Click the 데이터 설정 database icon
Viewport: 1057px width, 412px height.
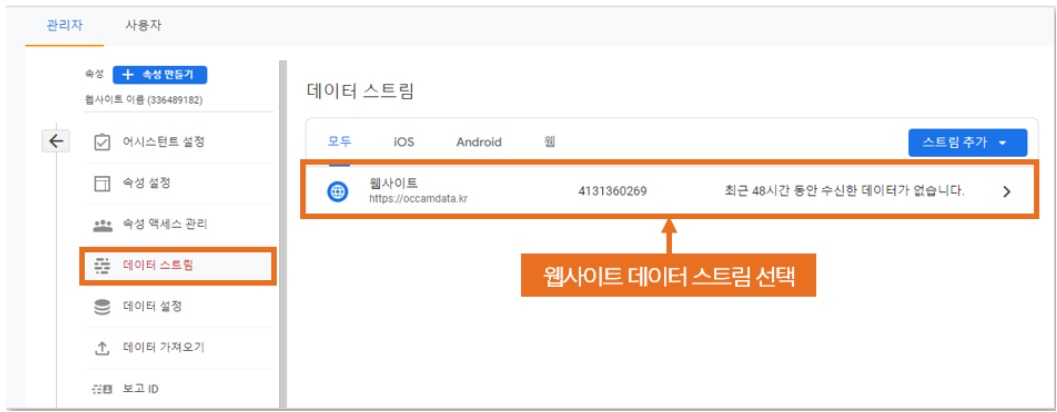[x=102, y=307]
